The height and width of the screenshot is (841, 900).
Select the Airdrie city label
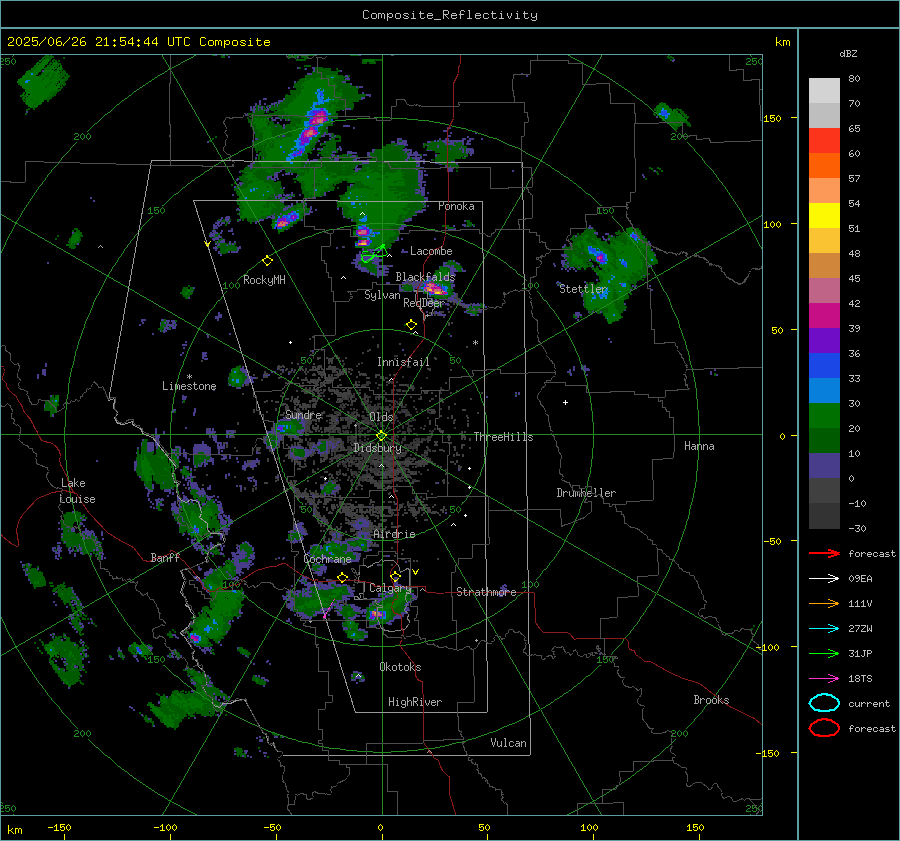394,534
